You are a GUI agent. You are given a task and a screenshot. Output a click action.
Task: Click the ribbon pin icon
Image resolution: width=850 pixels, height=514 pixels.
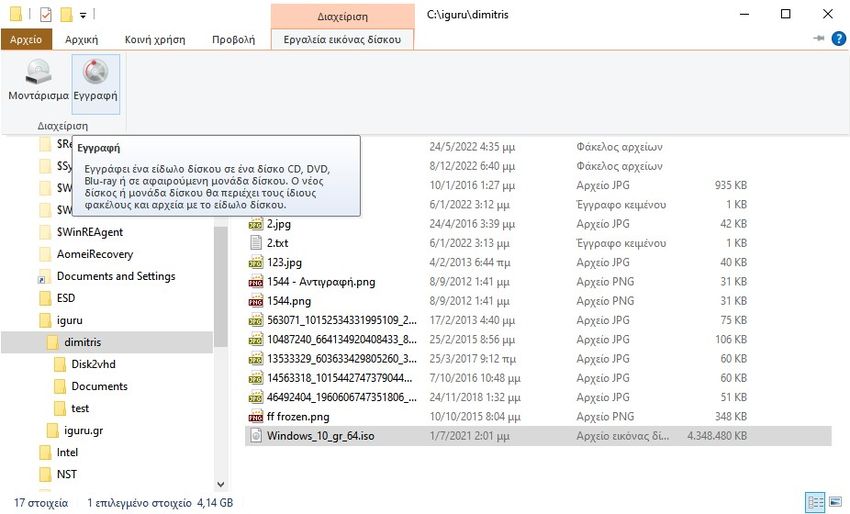[819, 38]
